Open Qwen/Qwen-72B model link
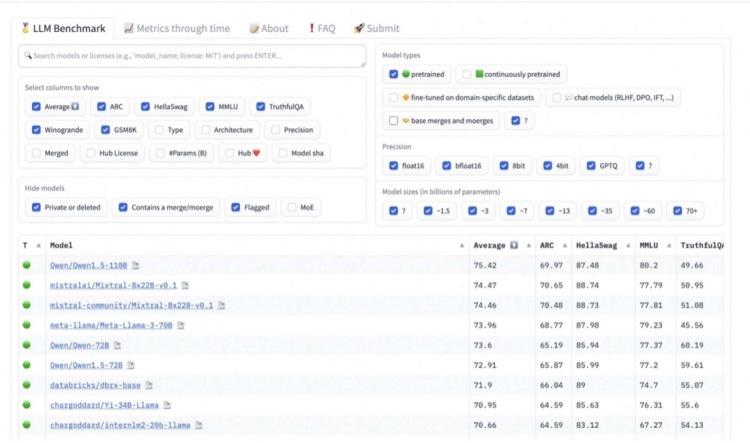 (x=79, y=345)
